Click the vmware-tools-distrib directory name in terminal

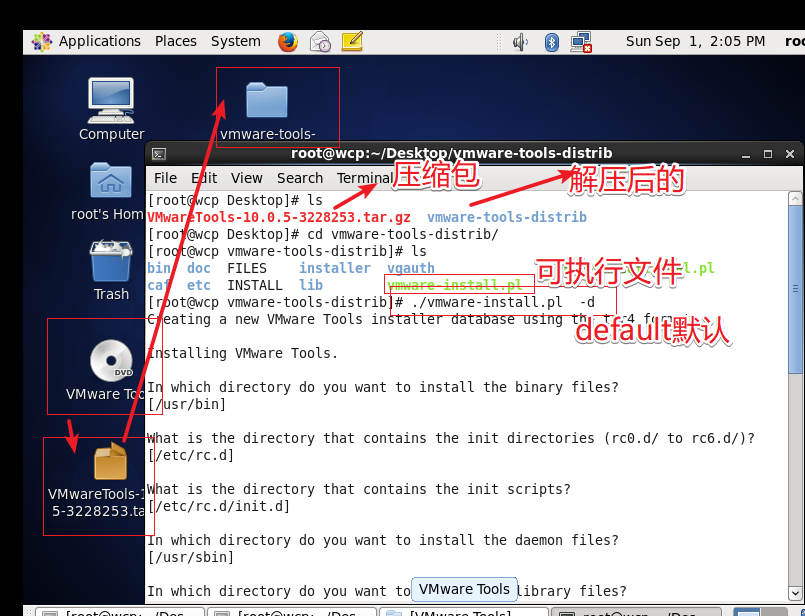pyautogui.click(x=507, y=217)
